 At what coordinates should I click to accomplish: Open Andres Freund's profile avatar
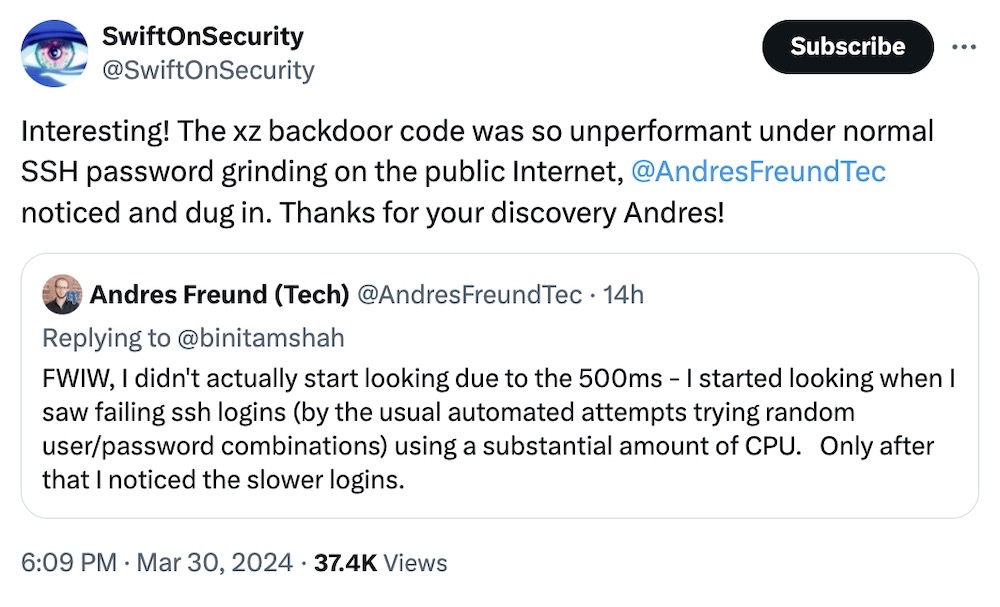(62, 294)
